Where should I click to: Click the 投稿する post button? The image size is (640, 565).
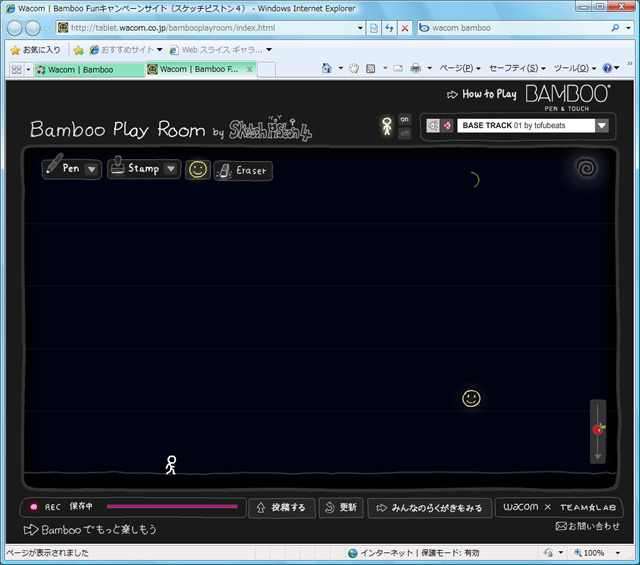282,507
